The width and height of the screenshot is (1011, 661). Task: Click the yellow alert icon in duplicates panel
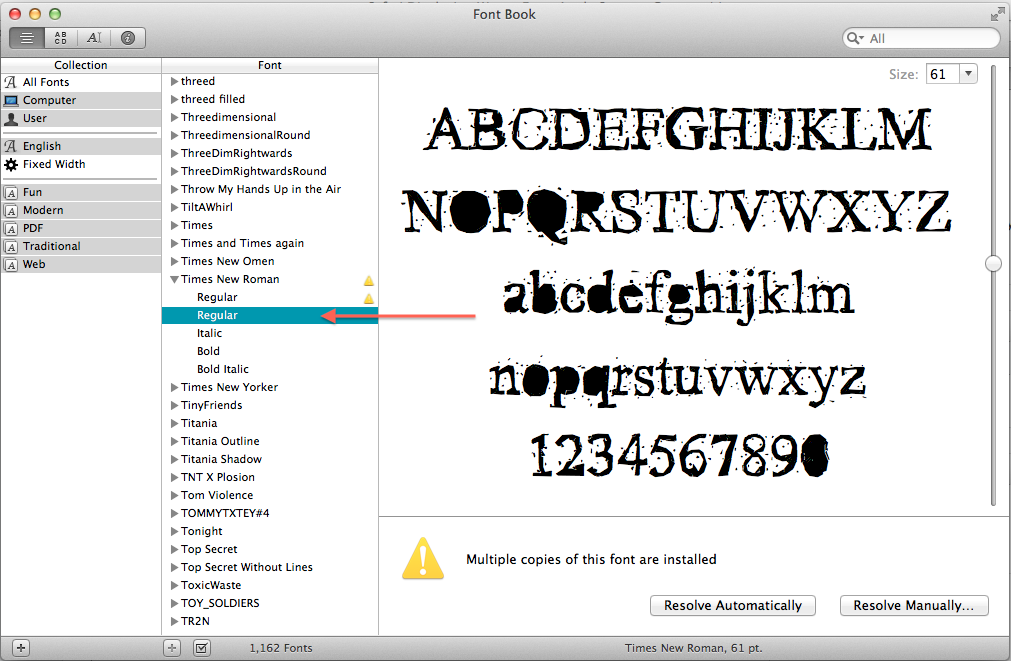click(x=423, y=560)
